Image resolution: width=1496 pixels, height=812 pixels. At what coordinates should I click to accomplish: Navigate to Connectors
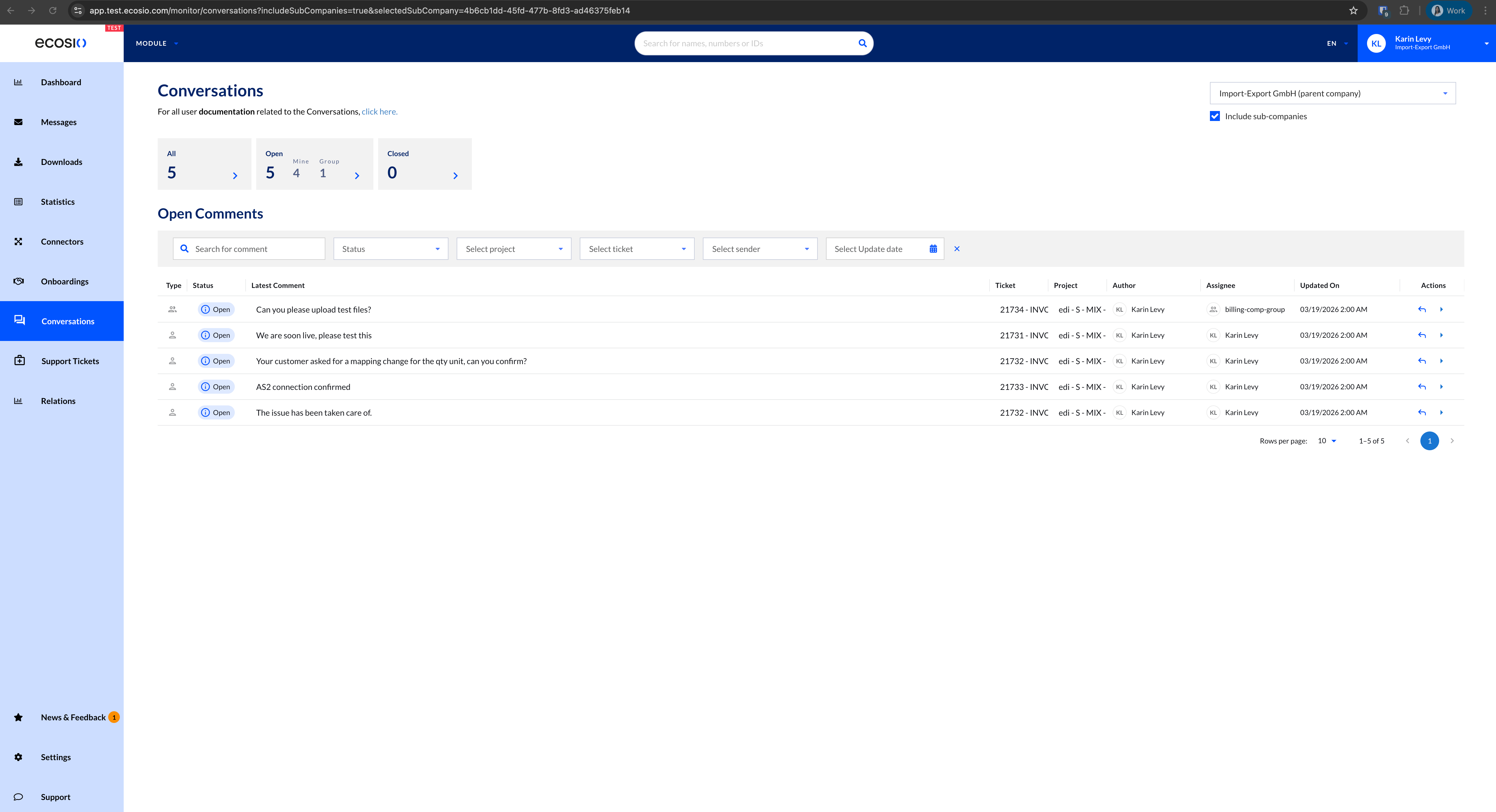62,241
